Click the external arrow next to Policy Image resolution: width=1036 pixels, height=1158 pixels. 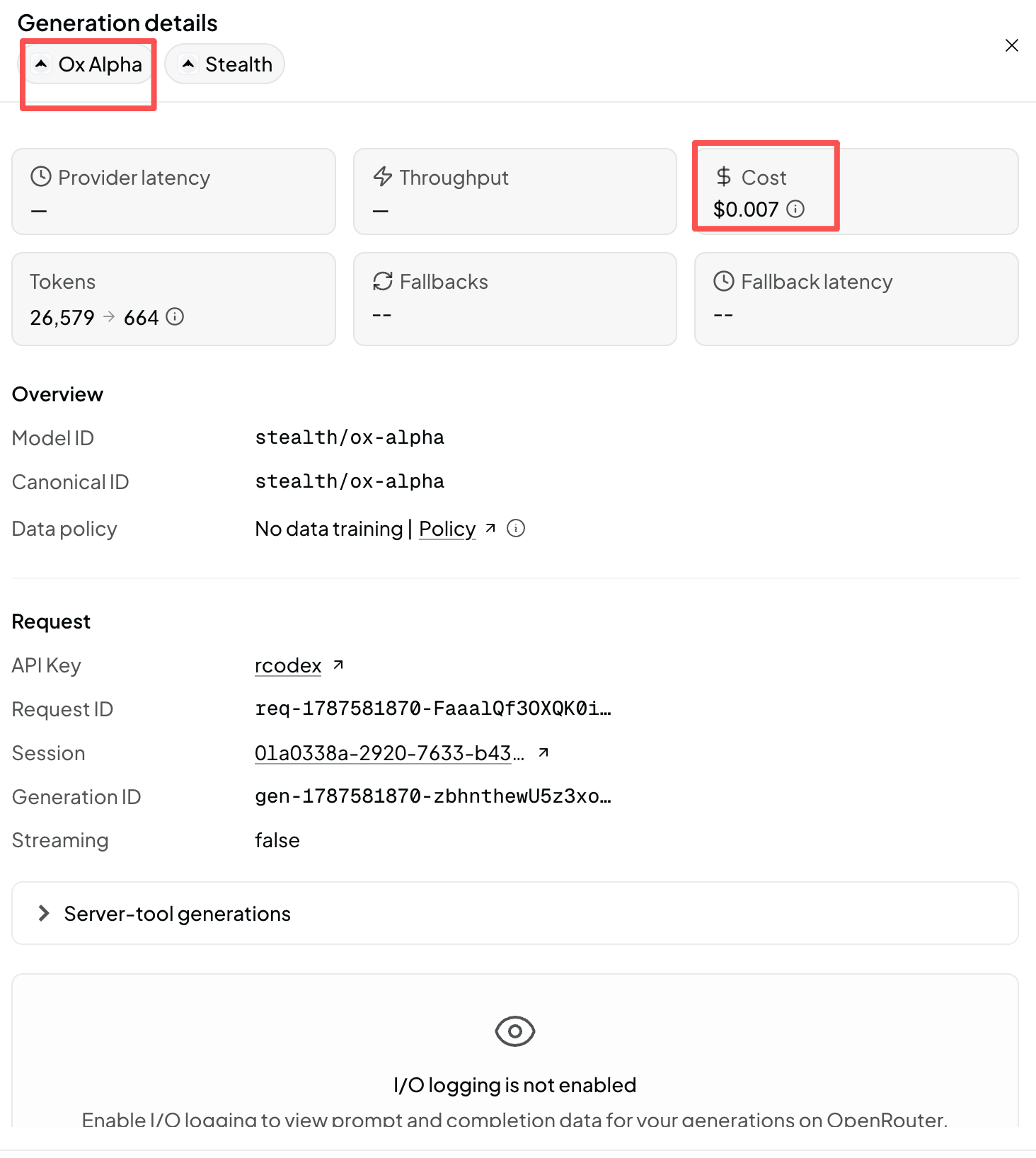point(490,528)
